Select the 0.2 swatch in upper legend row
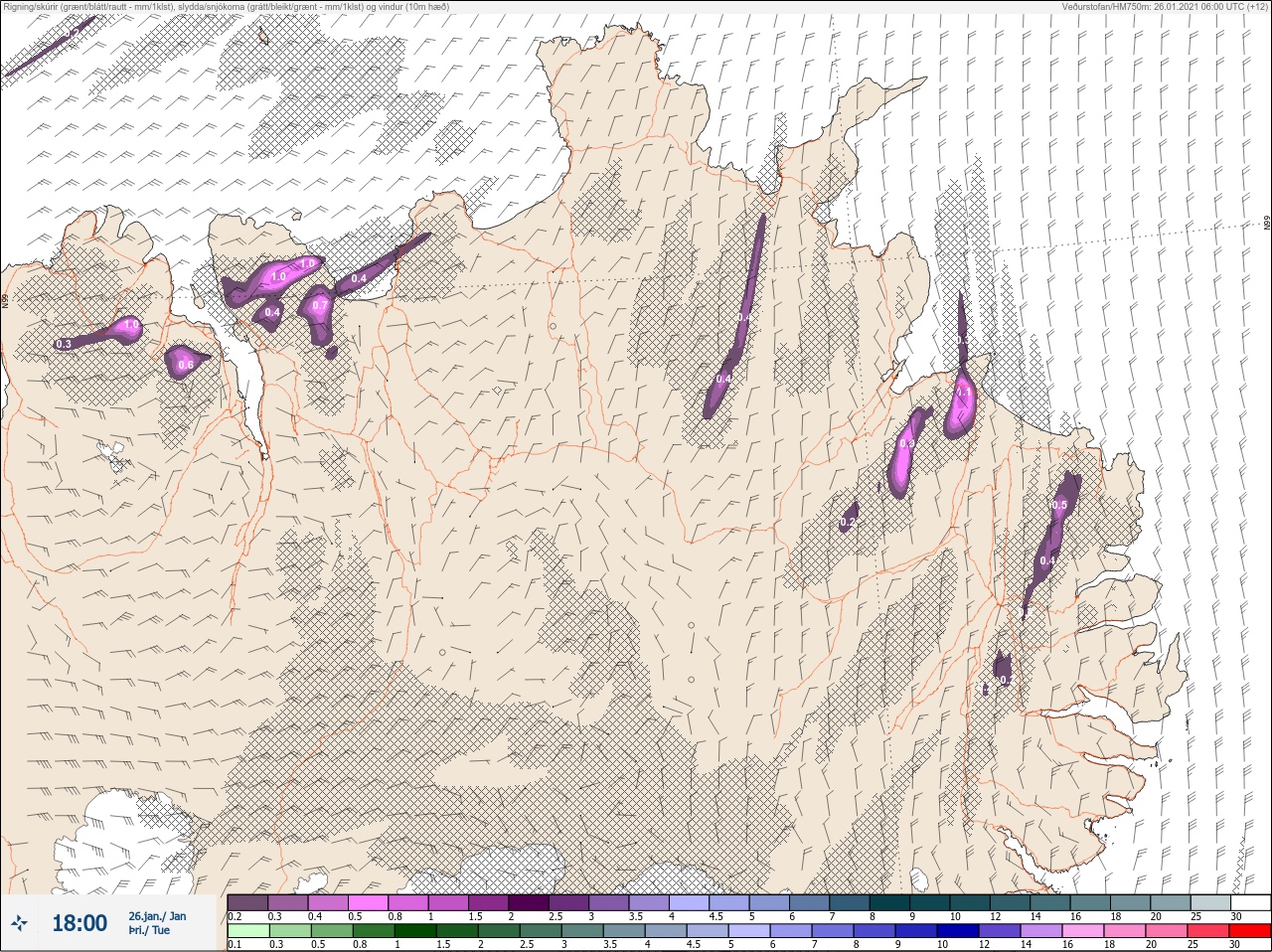 247,902
